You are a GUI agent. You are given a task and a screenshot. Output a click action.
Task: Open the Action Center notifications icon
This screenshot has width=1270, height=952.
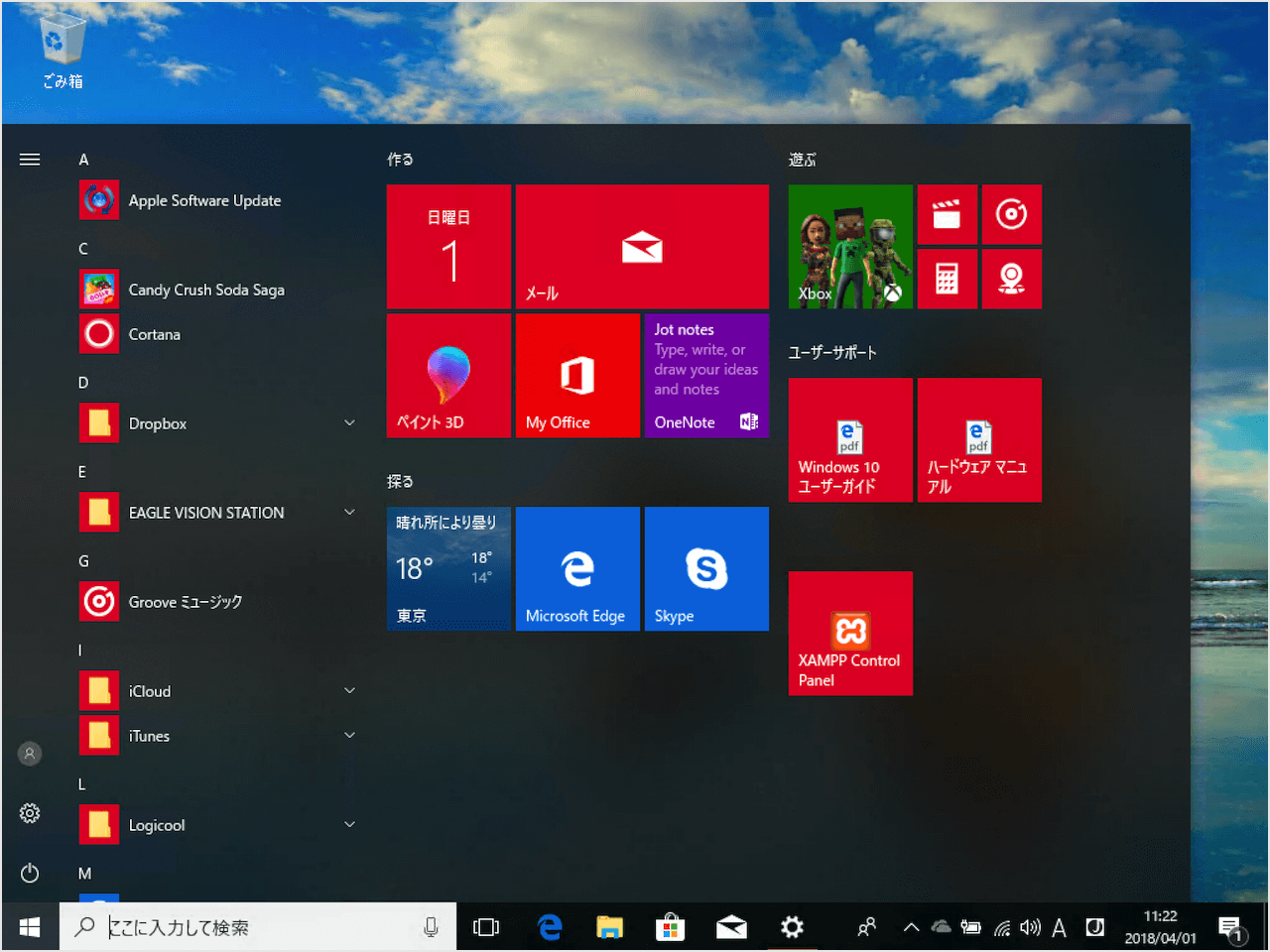pyautogui.click(x=1231, y=929)
